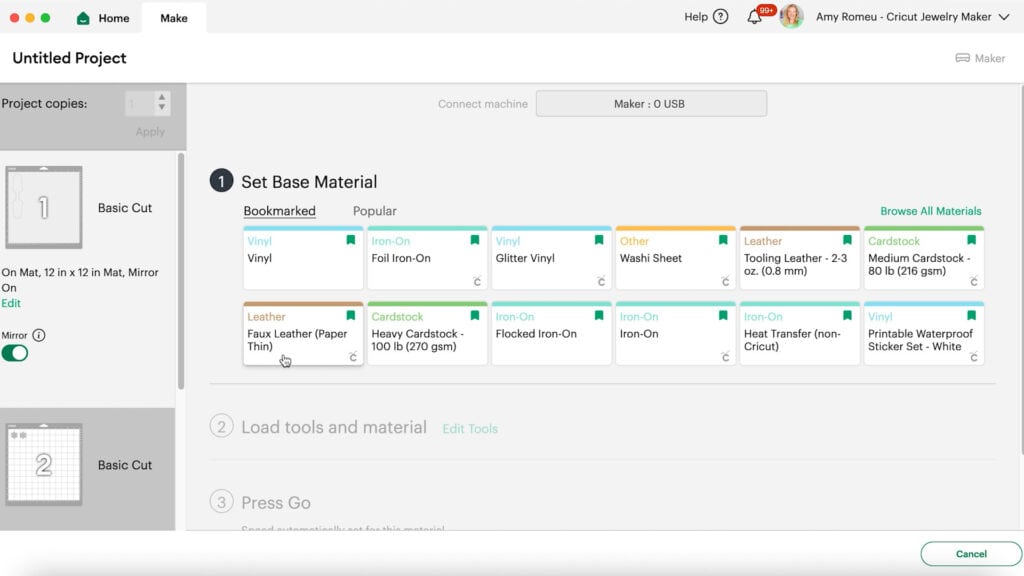Select the Popular materials tab
The height and width of the screenshot is (576, 1024).
pos(375,211)
